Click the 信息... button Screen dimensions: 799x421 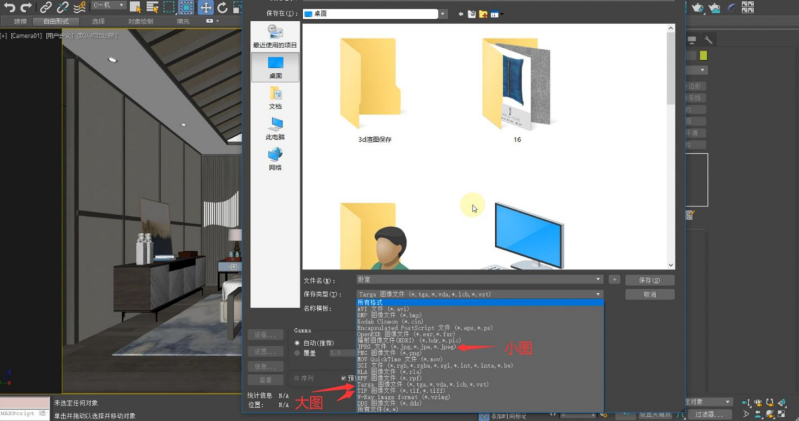265,366
